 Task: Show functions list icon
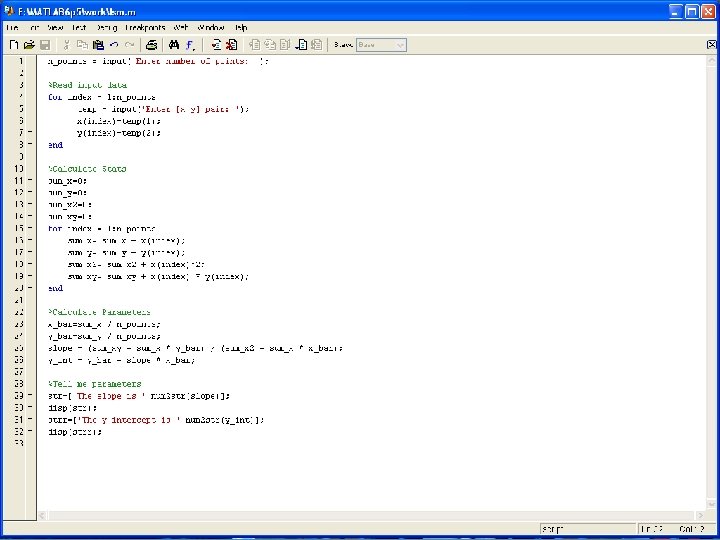click(190, 45)
